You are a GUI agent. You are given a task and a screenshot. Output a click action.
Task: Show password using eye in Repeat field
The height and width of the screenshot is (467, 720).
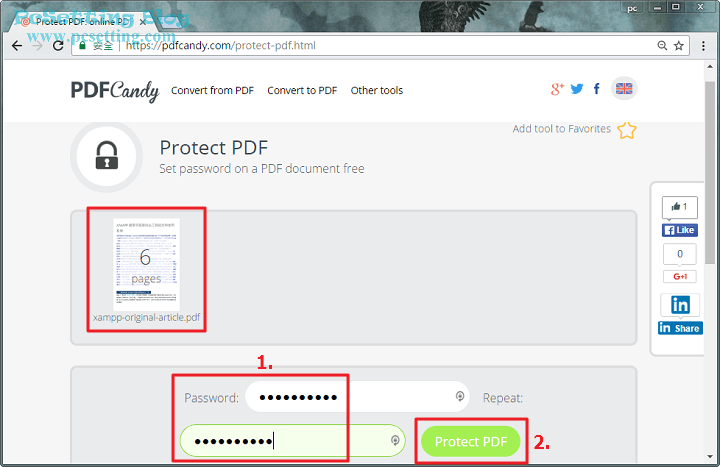(x=395, y=441)
